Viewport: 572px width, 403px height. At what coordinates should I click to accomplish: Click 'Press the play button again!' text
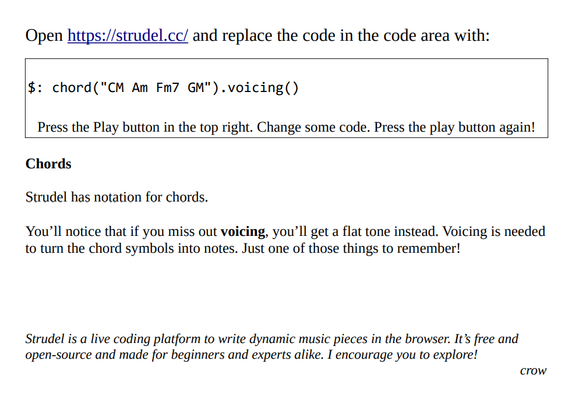[455, 127]
